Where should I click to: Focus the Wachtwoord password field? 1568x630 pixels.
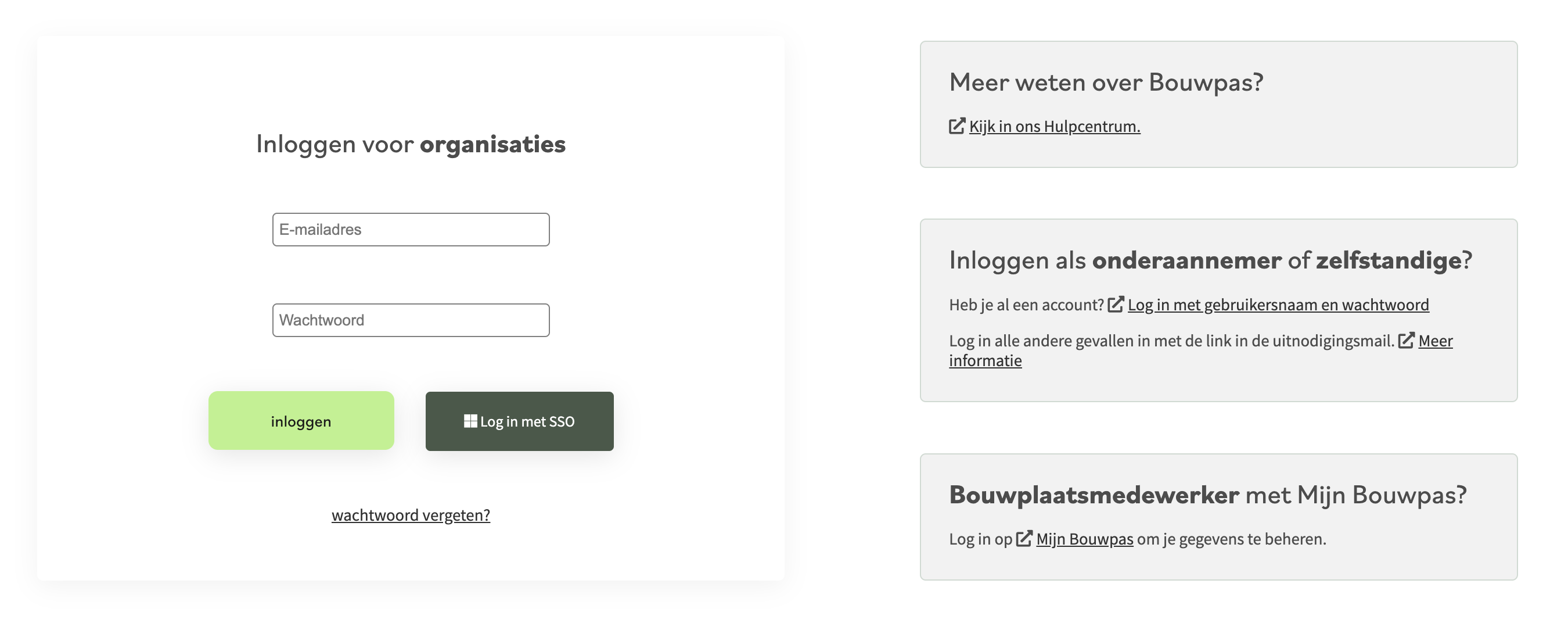(411, 320)
